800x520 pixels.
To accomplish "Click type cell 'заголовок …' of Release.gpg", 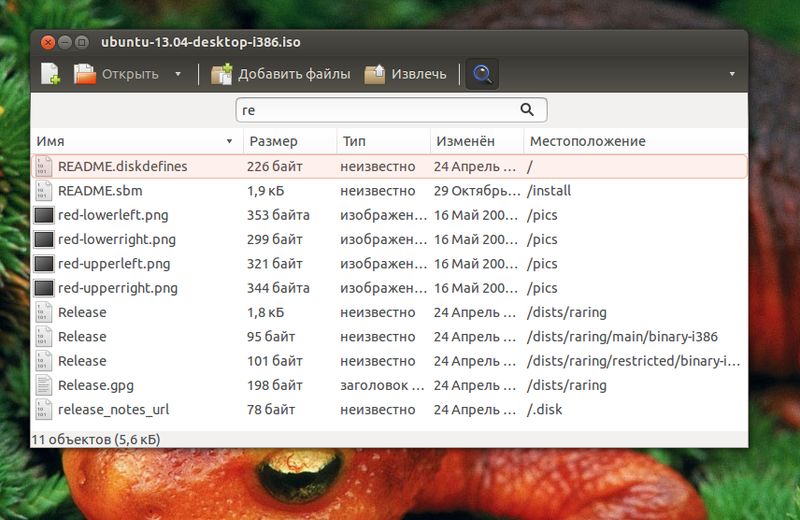I will (x=382, y=385).
